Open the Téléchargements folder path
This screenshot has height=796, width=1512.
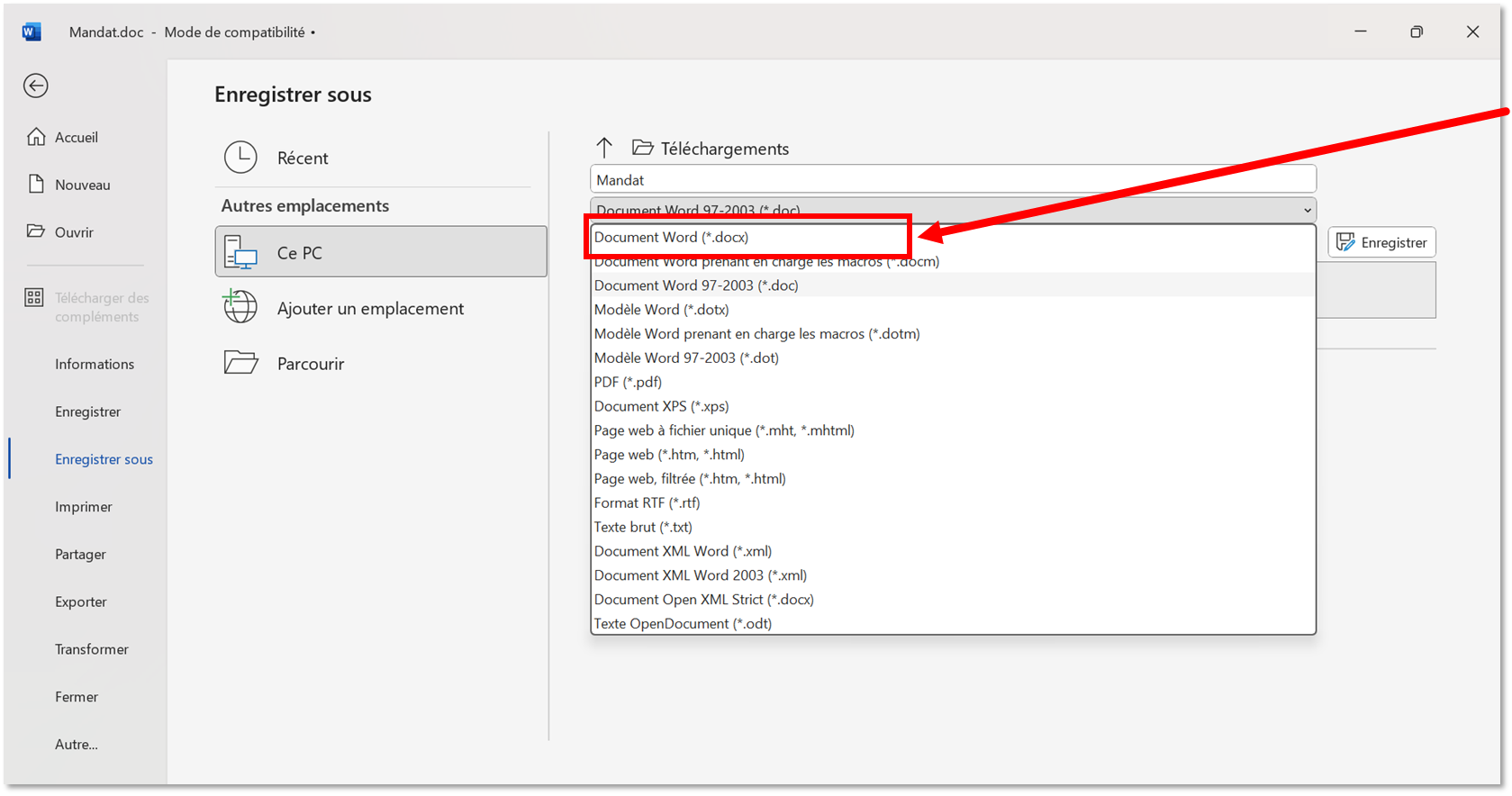click(725, 149)
